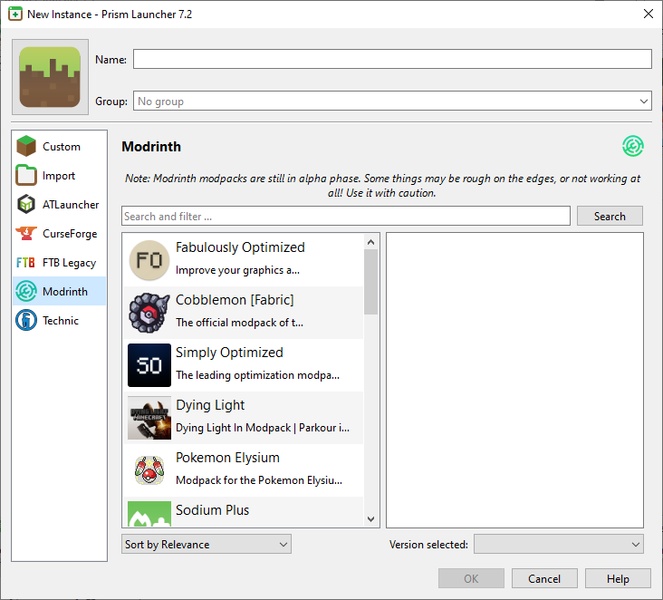Select the Fabulously Optimized title
This screenshot has height=600, width=663.
[240, 247]
